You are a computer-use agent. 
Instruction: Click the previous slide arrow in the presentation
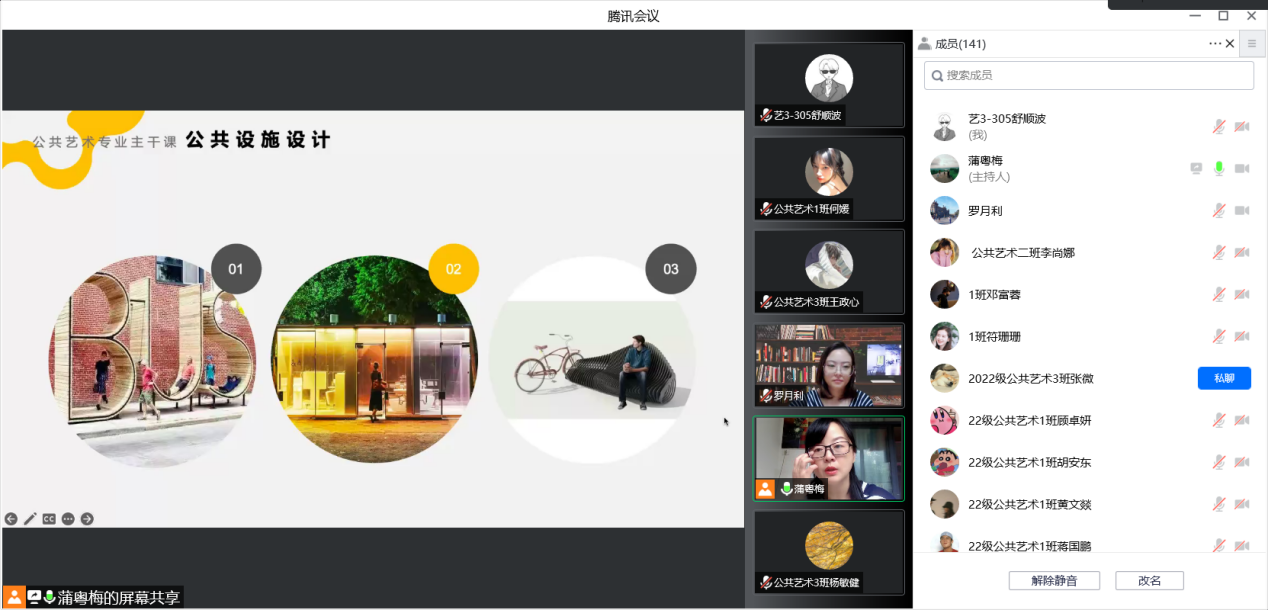click(11, 518)
